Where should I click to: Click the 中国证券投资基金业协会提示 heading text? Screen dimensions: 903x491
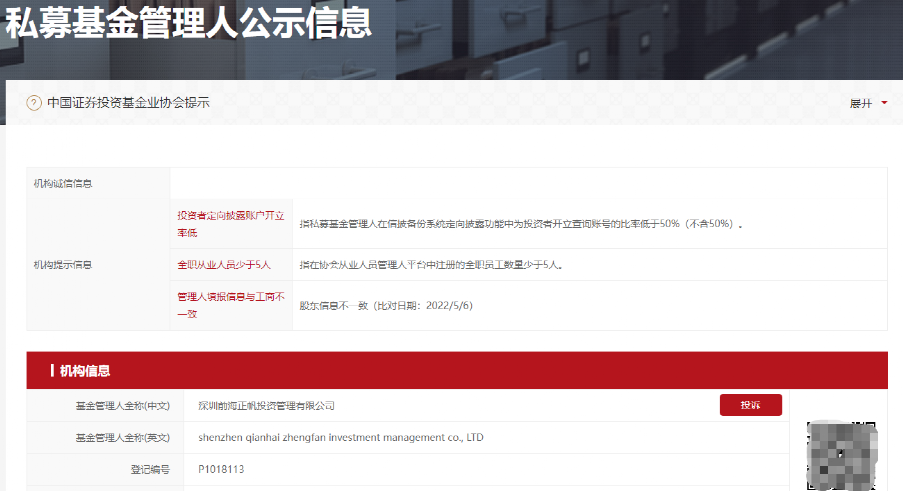[128, 103]
